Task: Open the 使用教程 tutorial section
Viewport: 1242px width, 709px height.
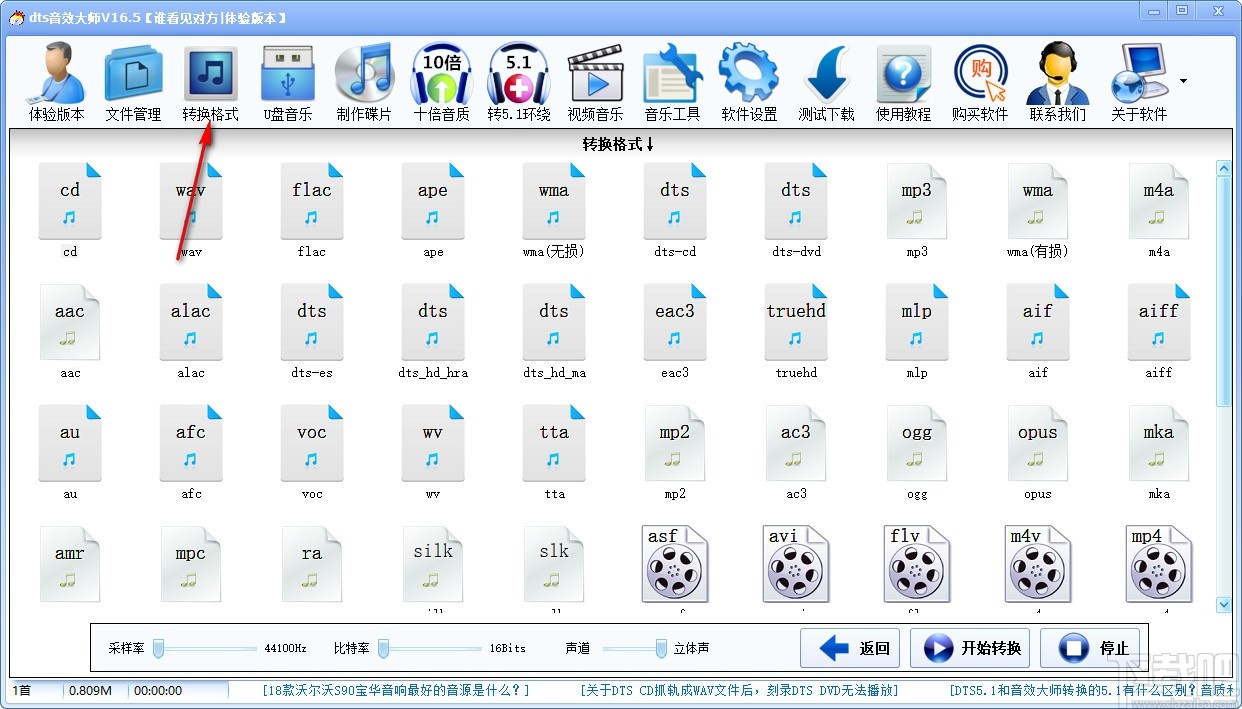Action: [x=903, y=80]
